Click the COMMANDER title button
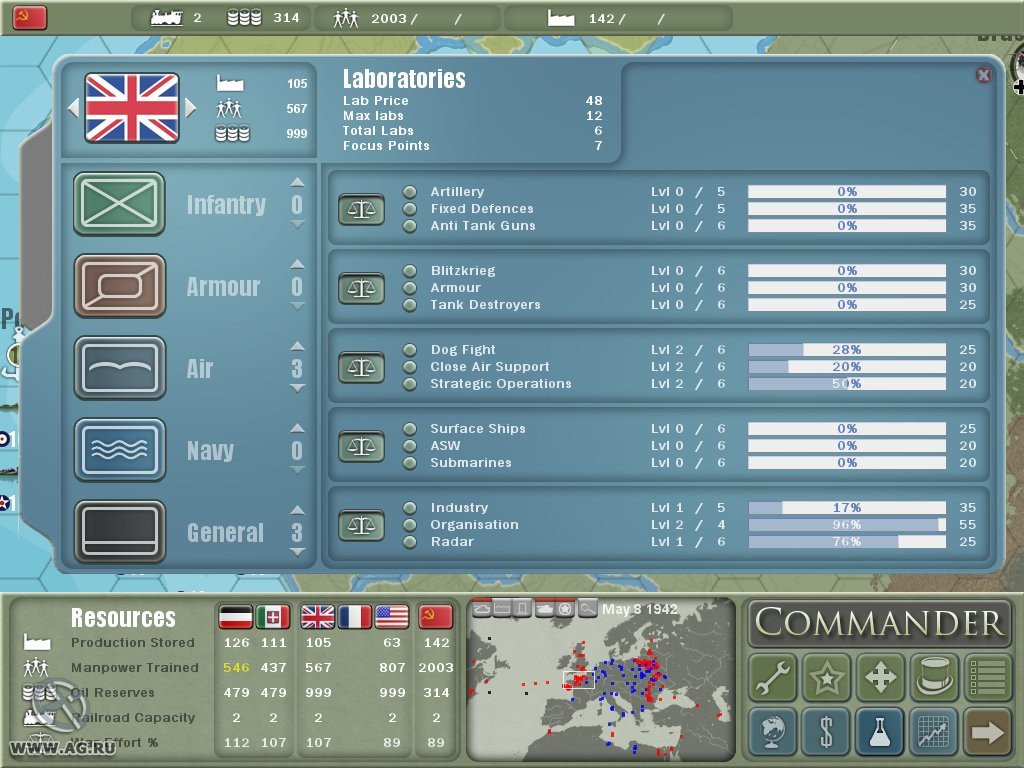 click(x=880, y=622)
